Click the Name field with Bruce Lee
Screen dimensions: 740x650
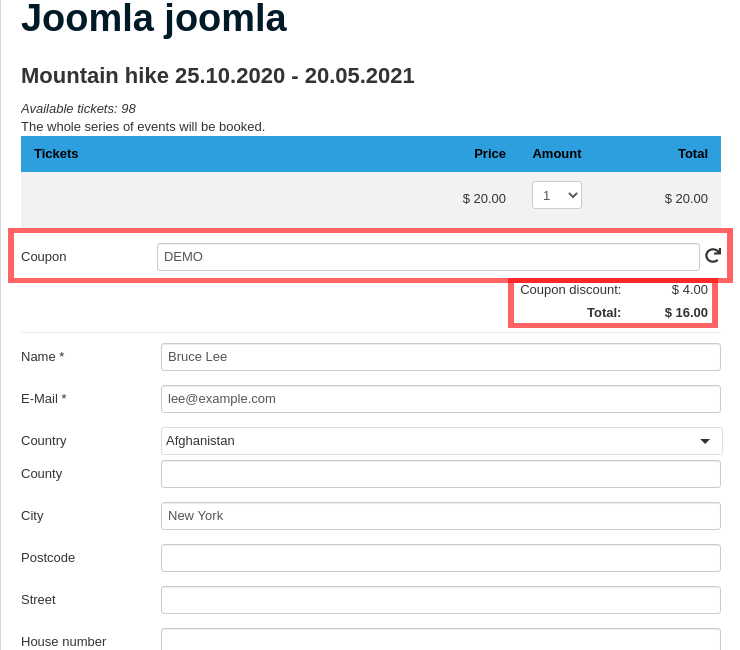click(x=440, y=357)
